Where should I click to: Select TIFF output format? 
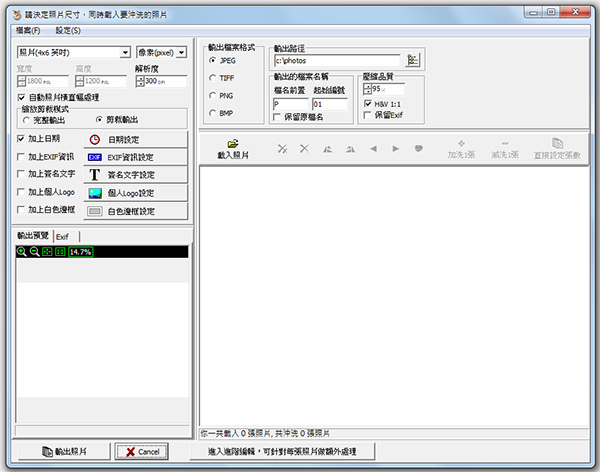(x=213, y=78)
